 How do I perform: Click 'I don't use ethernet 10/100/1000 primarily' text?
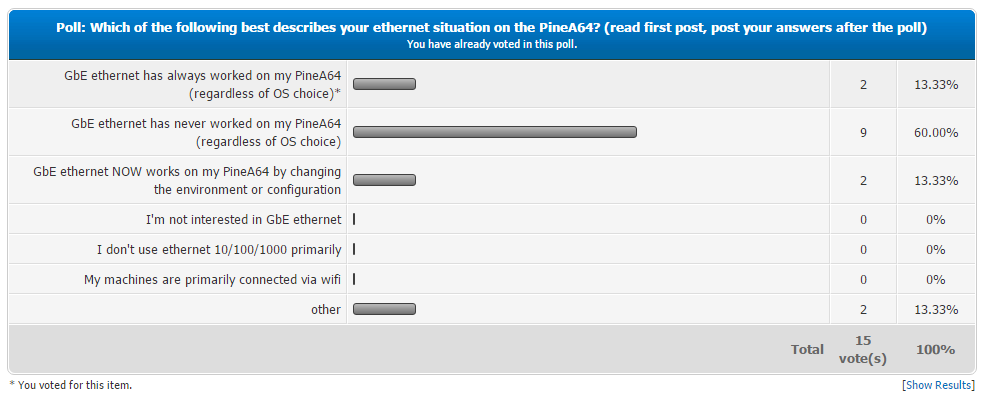click(x=219, y=249)
